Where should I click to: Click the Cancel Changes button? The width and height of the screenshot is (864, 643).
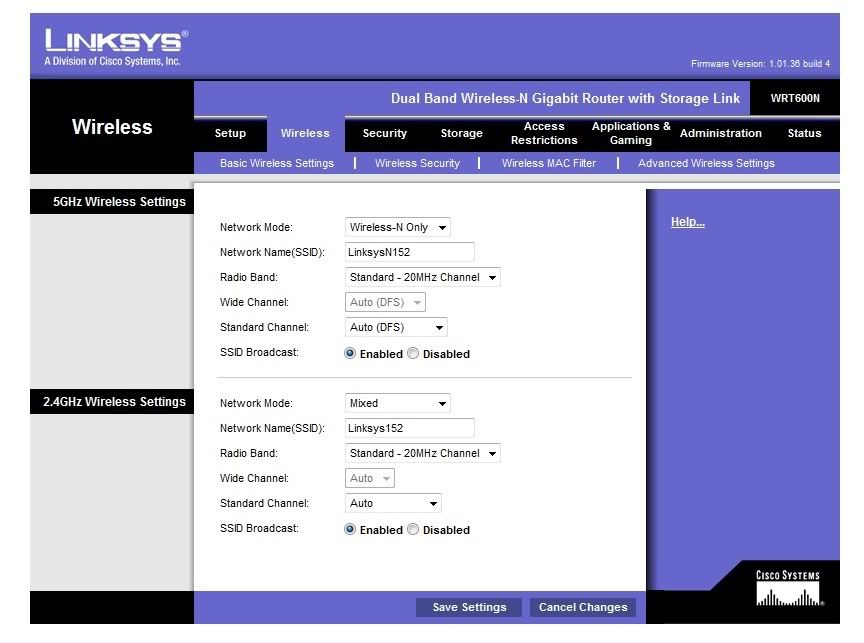[583, 607]
